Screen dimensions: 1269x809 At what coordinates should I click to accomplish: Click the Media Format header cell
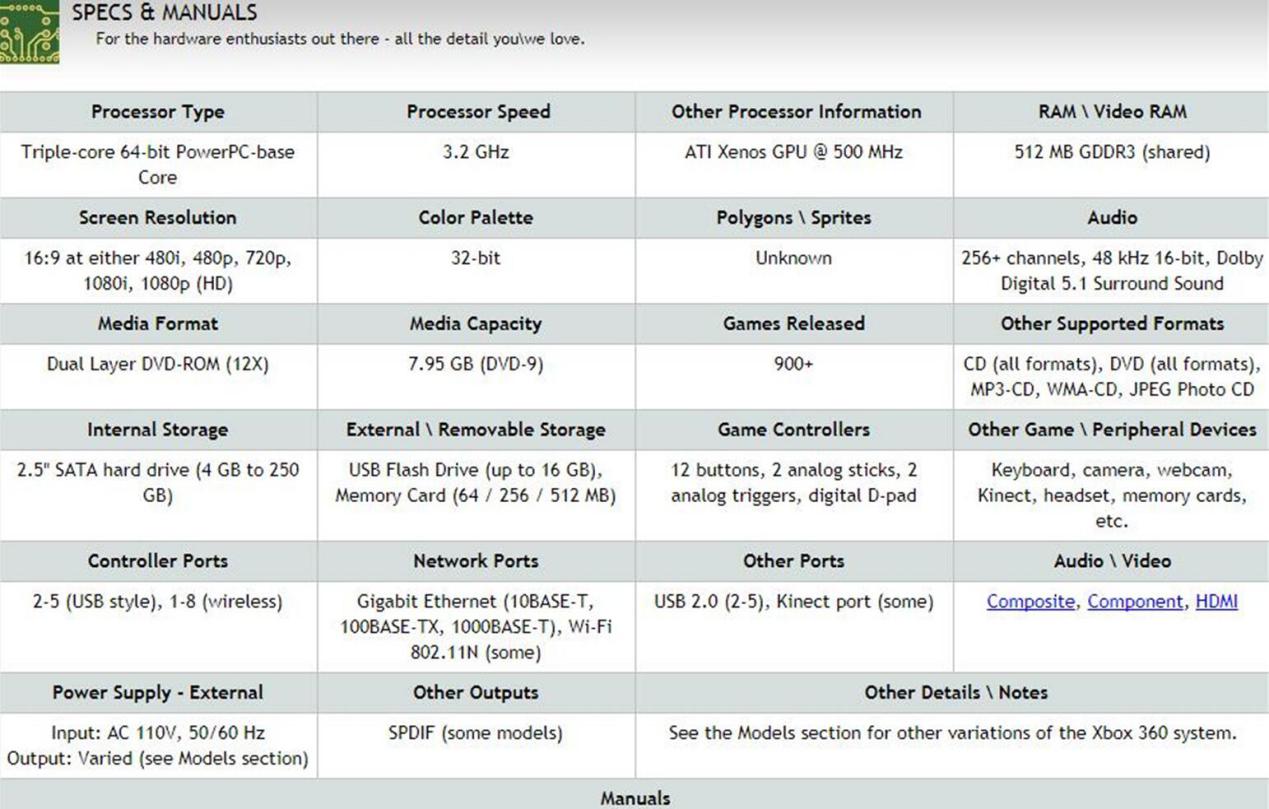point(158,324)
